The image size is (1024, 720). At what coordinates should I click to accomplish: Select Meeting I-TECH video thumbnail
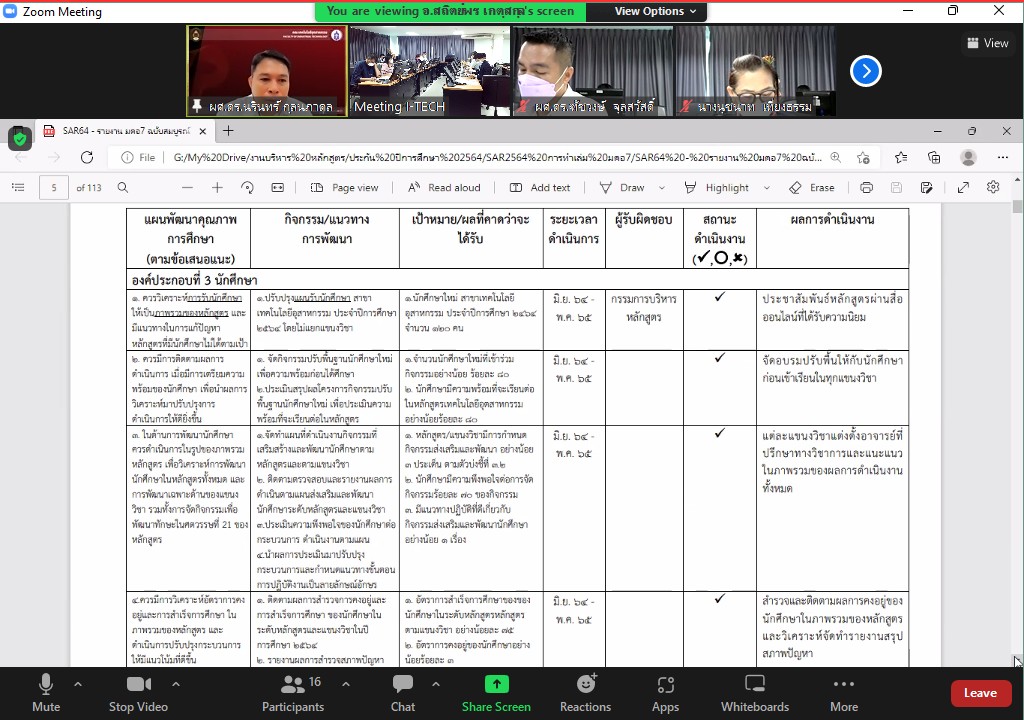click(x=430, y=71)
